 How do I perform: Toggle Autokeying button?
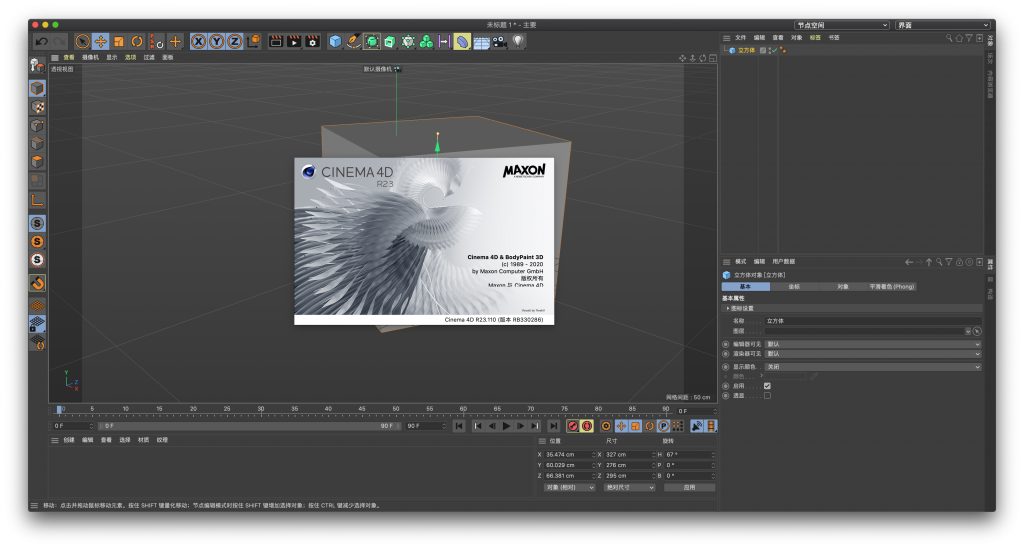[x=587, y=426]
